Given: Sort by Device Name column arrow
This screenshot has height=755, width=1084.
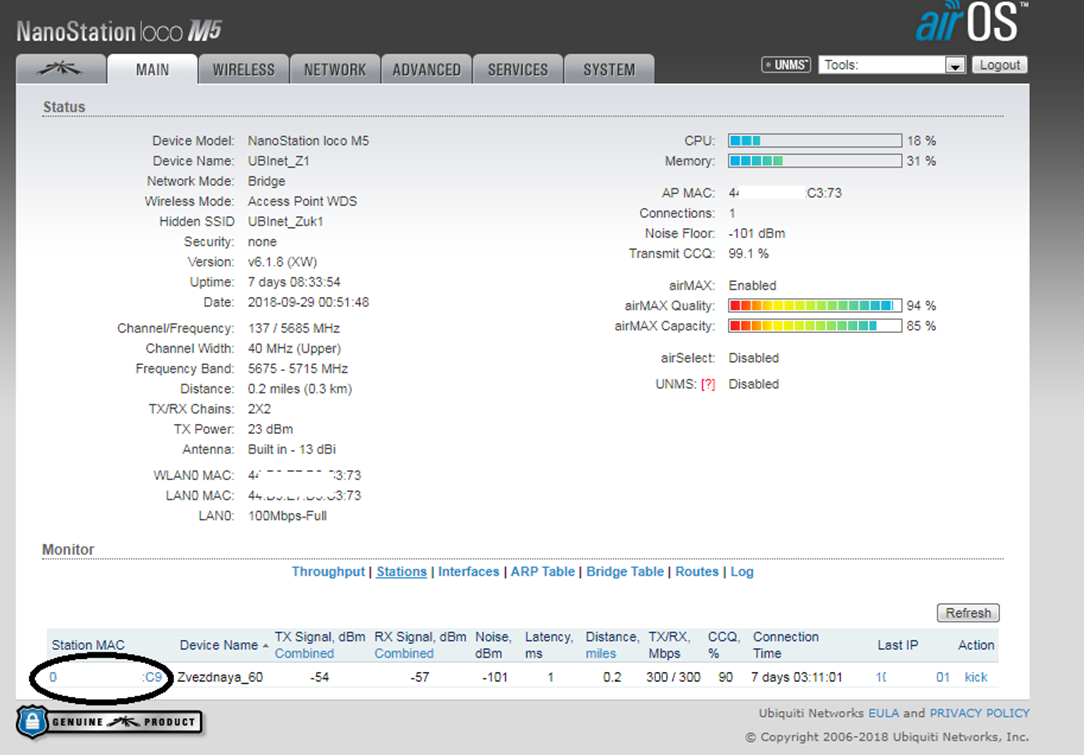Looking at the screenshot, I should point(265,645).
